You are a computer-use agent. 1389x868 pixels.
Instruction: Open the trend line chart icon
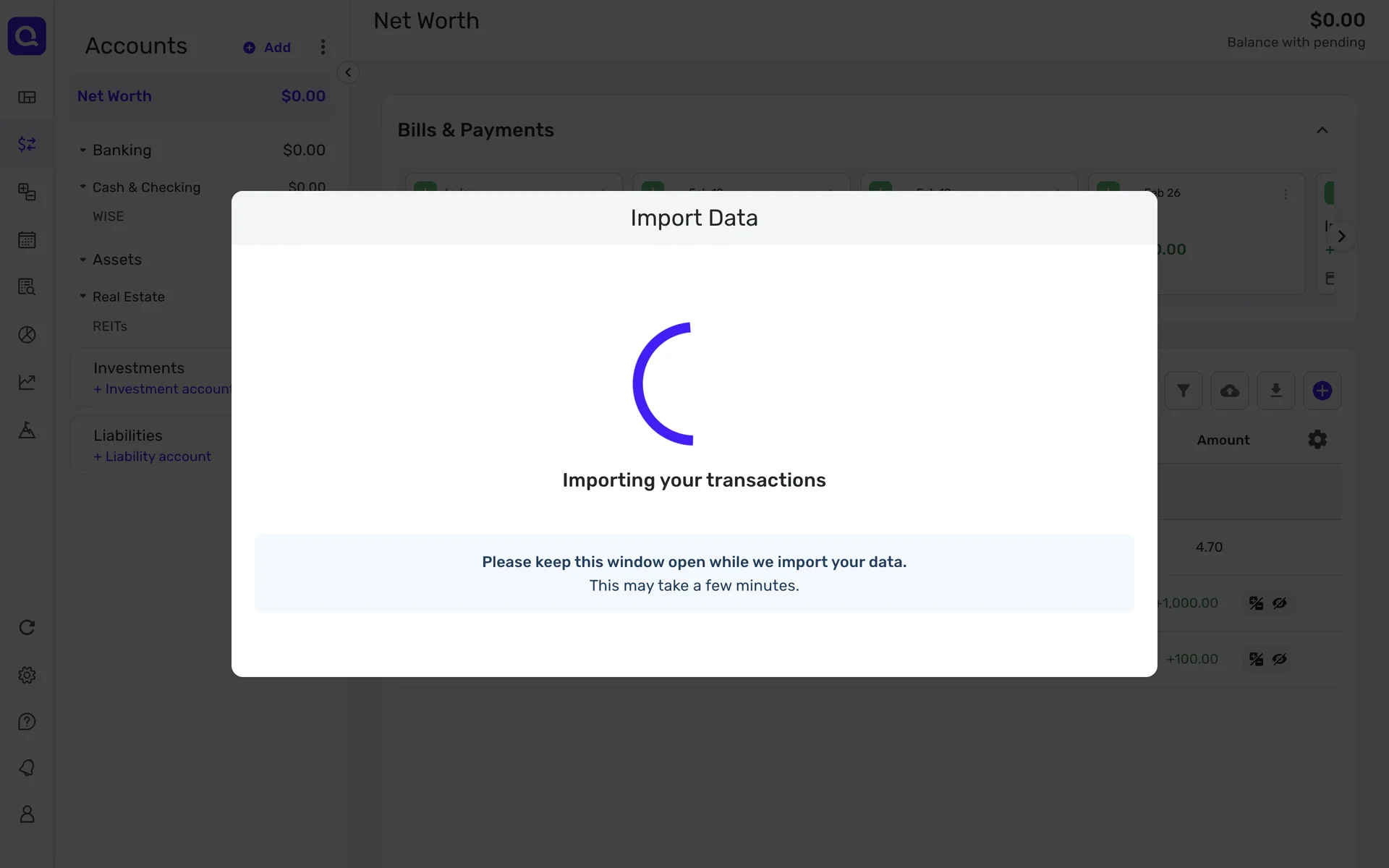(27, 382)
